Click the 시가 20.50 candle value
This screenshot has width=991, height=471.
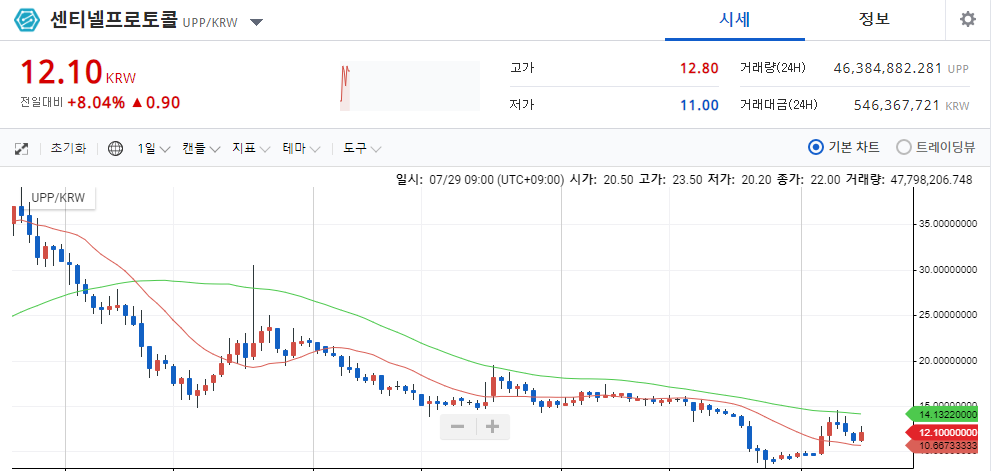tap(601, 180)
